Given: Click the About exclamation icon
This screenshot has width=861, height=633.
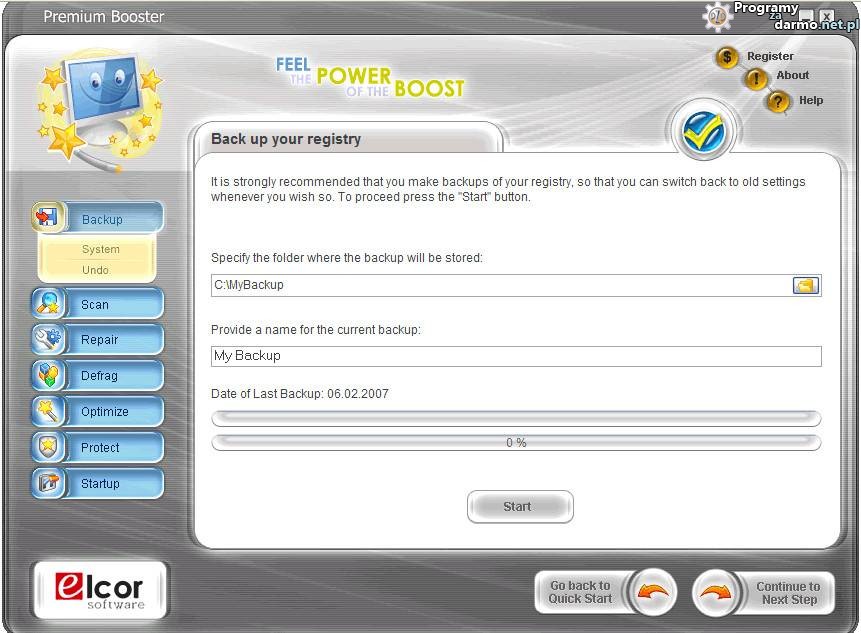Looking at the screenshot, I should click(757, 78).
